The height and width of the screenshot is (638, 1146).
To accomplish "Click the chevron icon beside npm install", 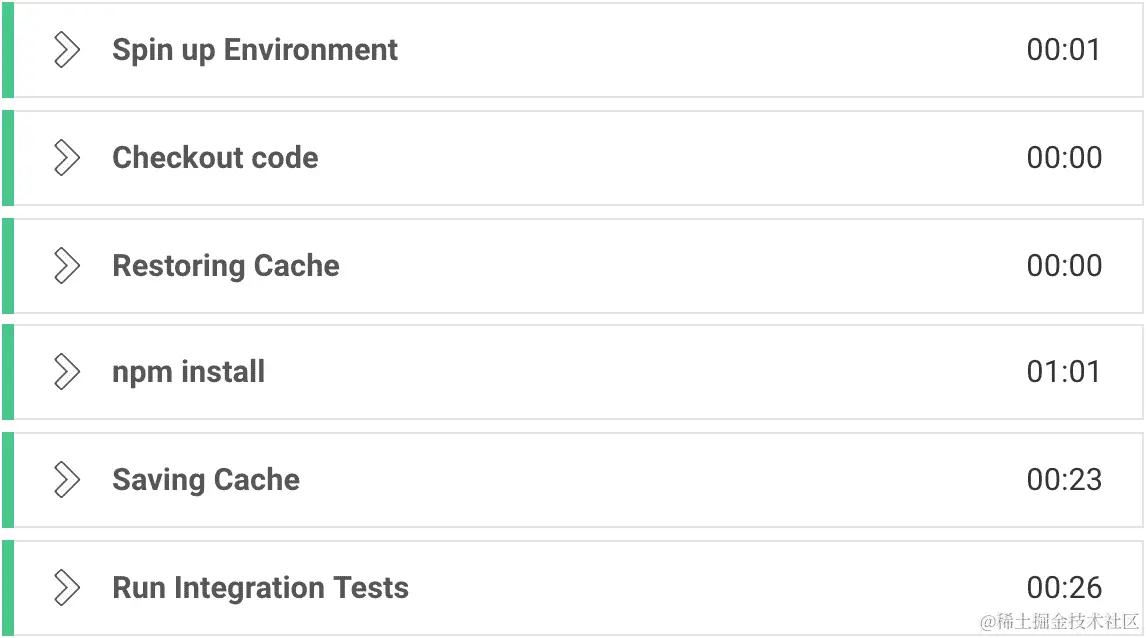I will [x=66, y=372].
